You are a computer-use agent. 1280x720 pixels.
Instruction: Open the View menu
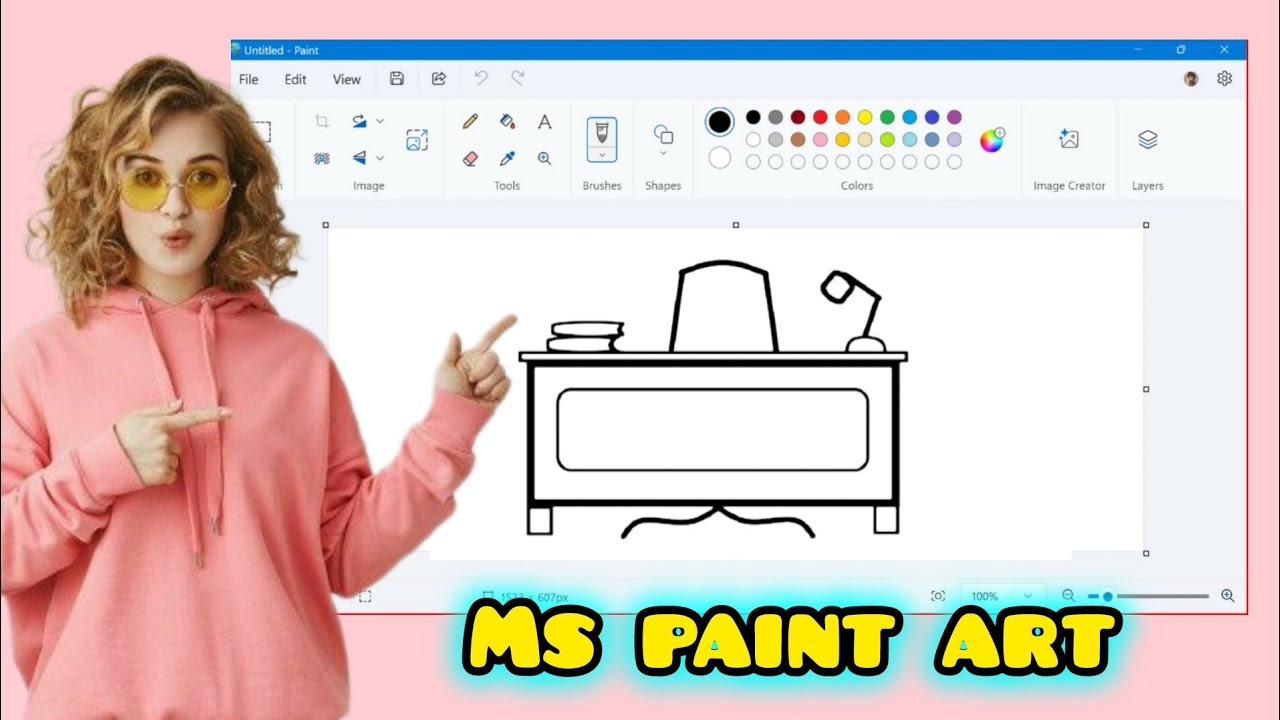click(346, 79)
